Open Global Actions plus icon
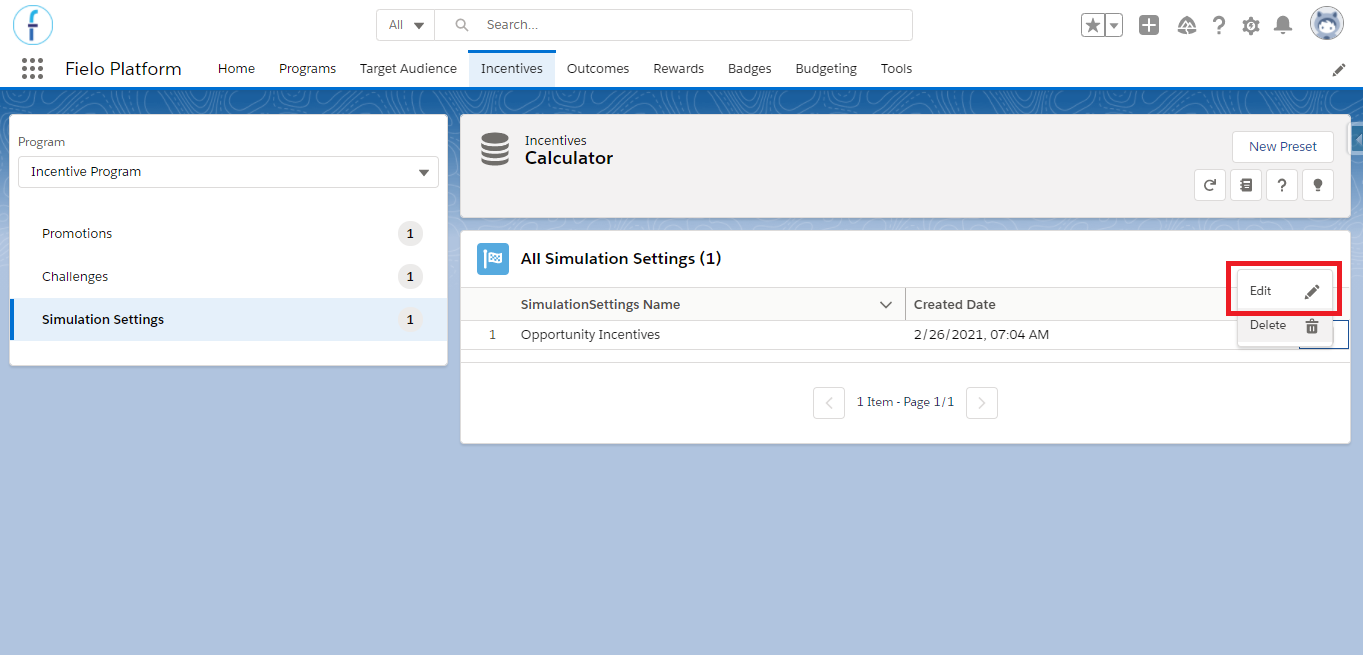The width and height of the screenshot is (1363, 655). tap(1149, 25)
